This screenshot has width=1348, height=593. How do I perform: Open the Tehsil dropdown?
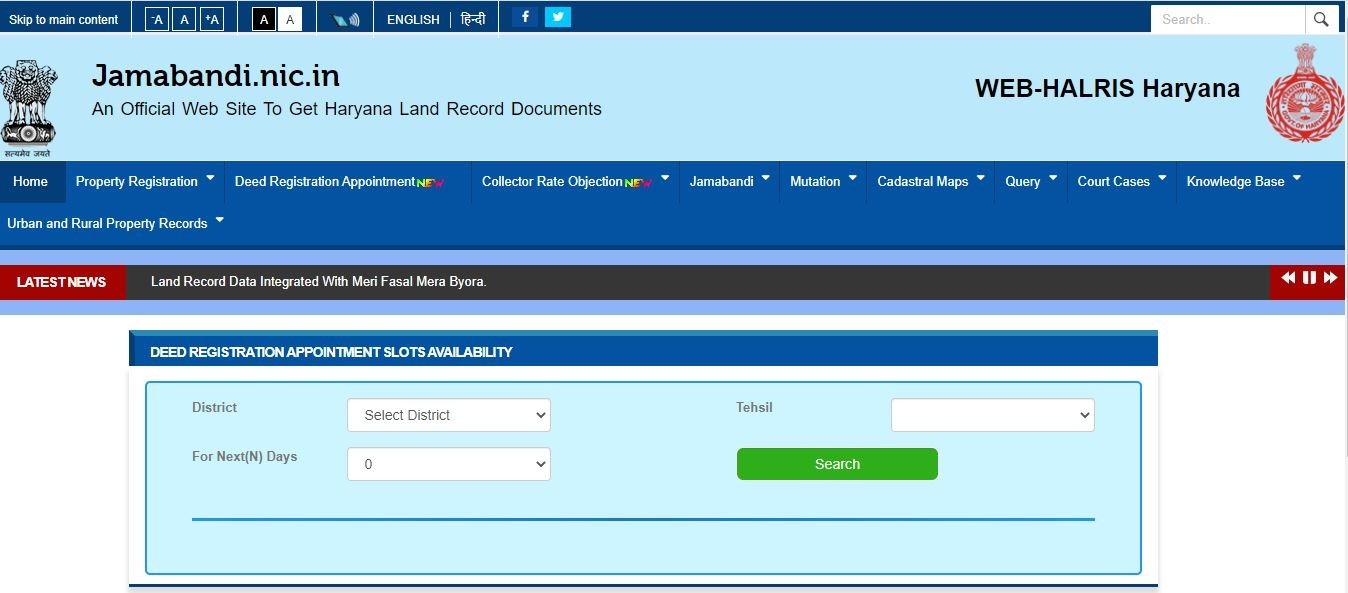[991, 415]
